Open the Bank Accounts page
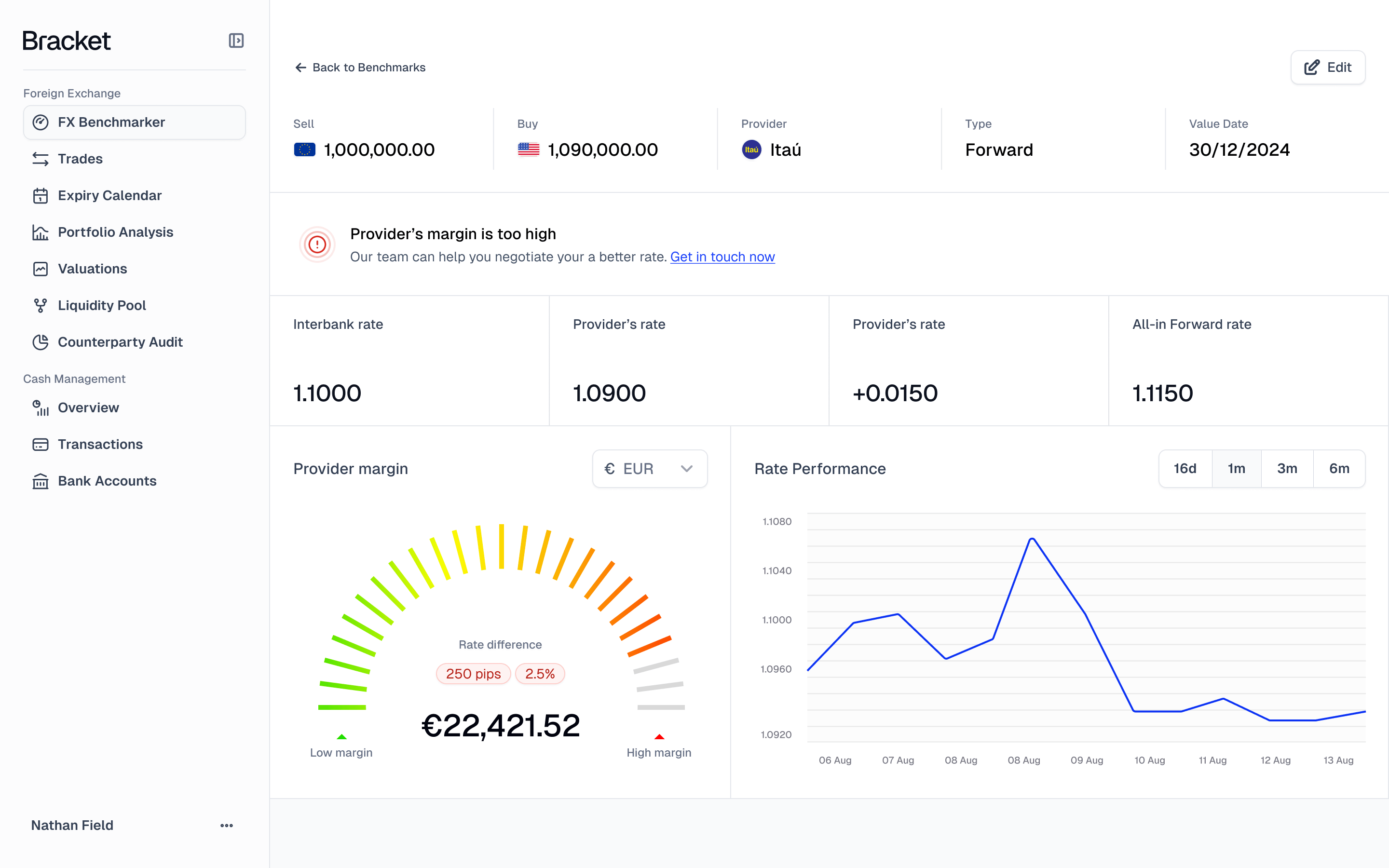 click(134, 481)
